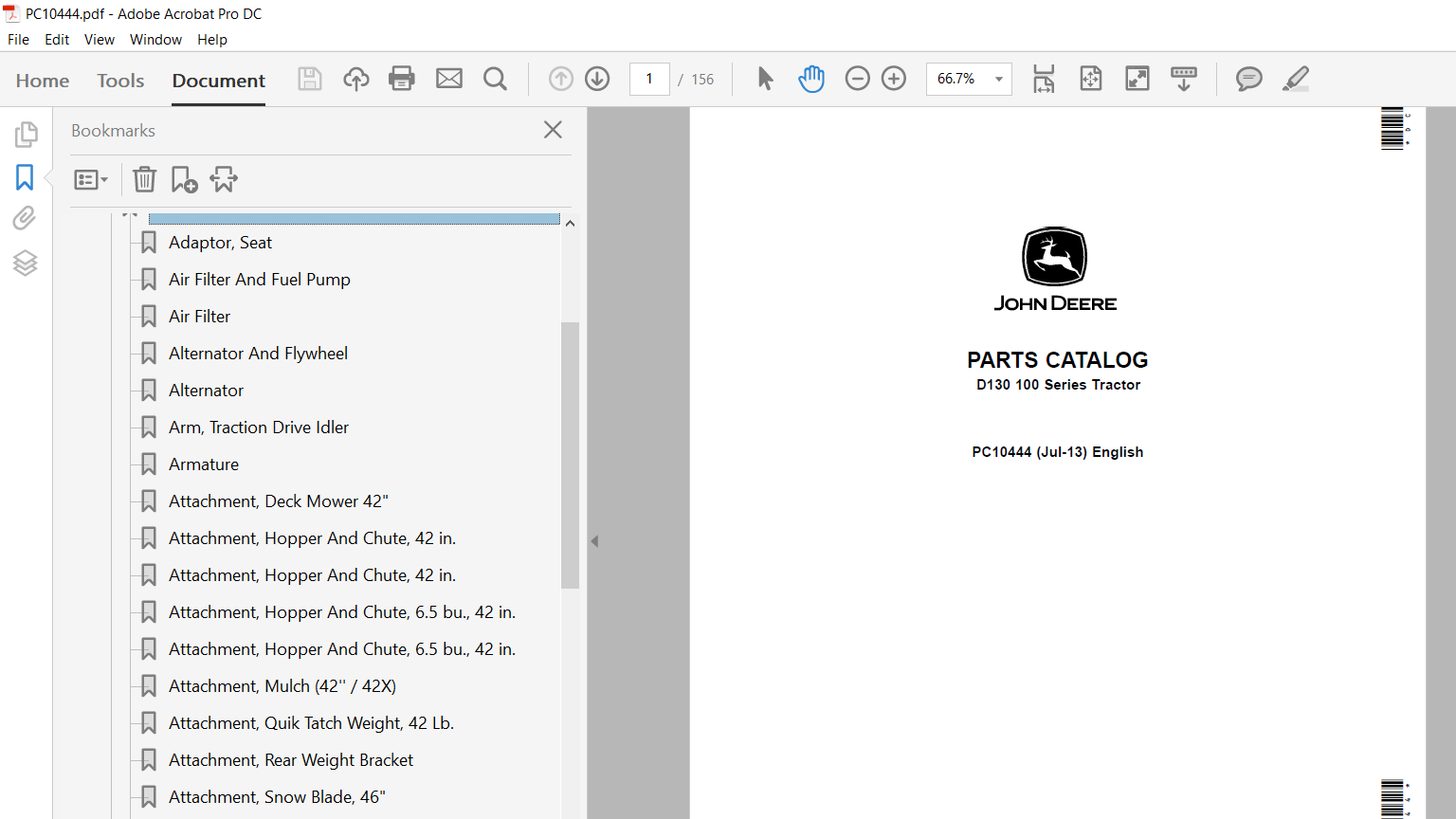The width and height of the screenshot is (1456, 819).
Task: Activate the Hand pan tool
Action: click(x=811, y=79)
